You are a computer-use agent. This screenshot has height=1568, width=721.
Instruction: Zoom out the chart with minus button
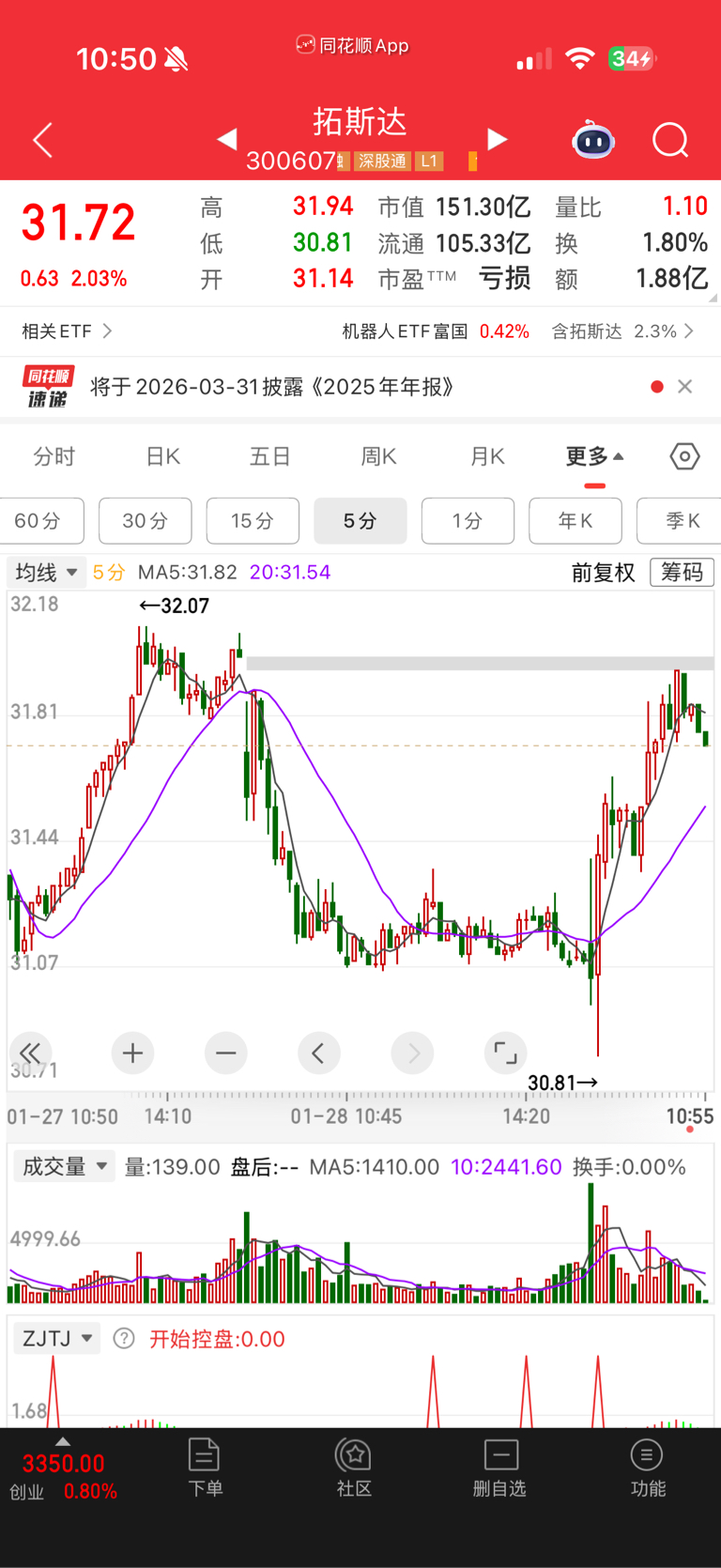tap(225, 1053)
